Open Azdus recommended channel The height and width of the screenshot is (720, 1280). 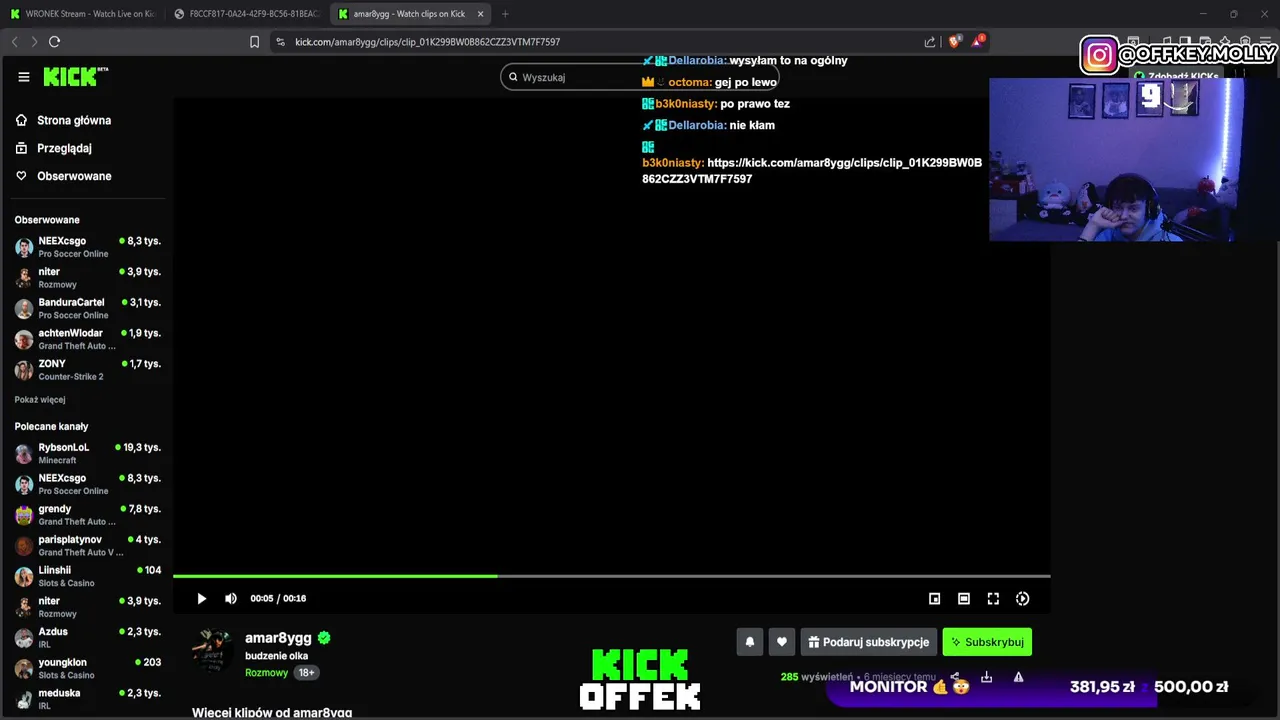pyautogui.click(x=88, y=638)
